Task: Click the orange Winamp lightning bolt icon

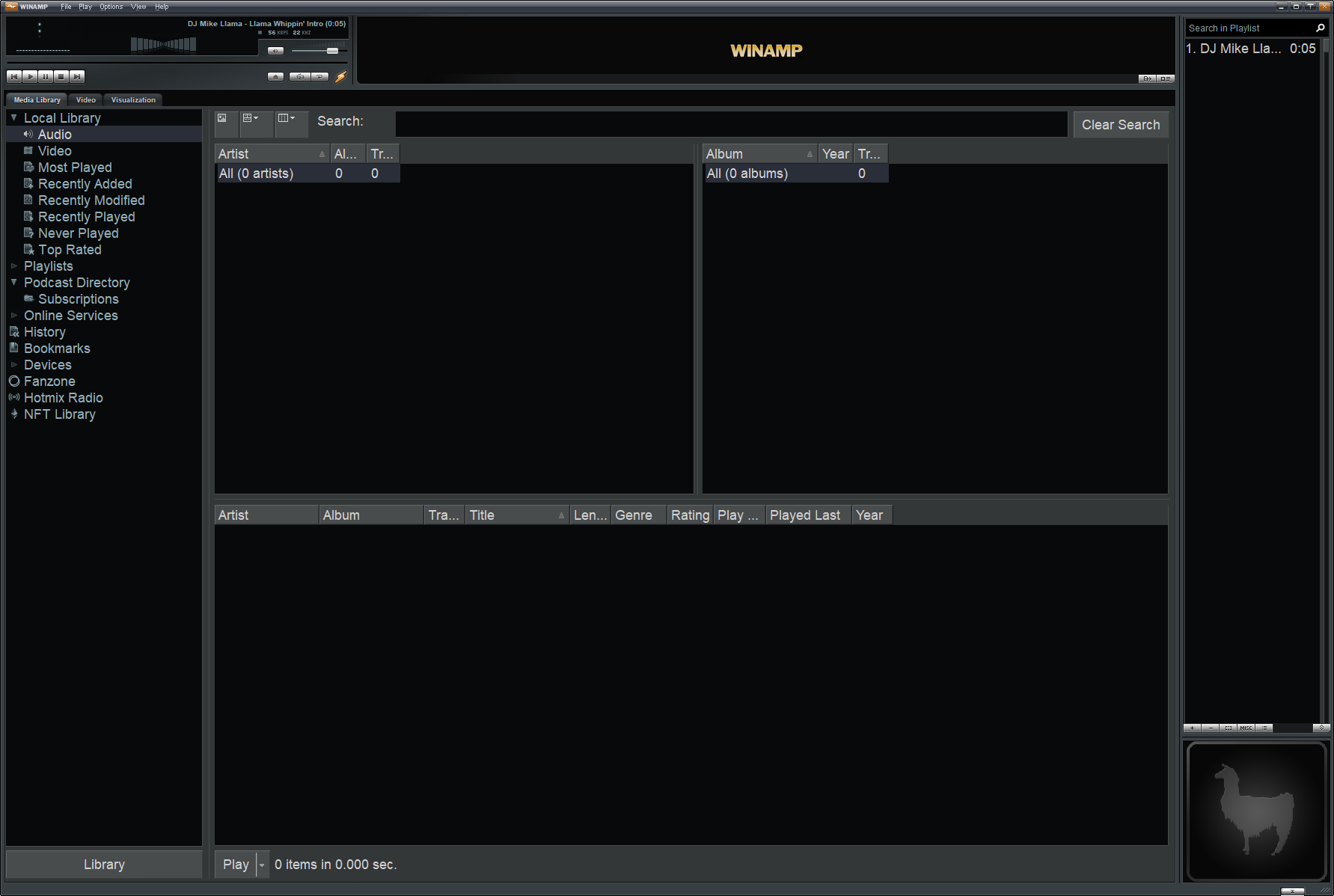Action: [x=341, y=76]
